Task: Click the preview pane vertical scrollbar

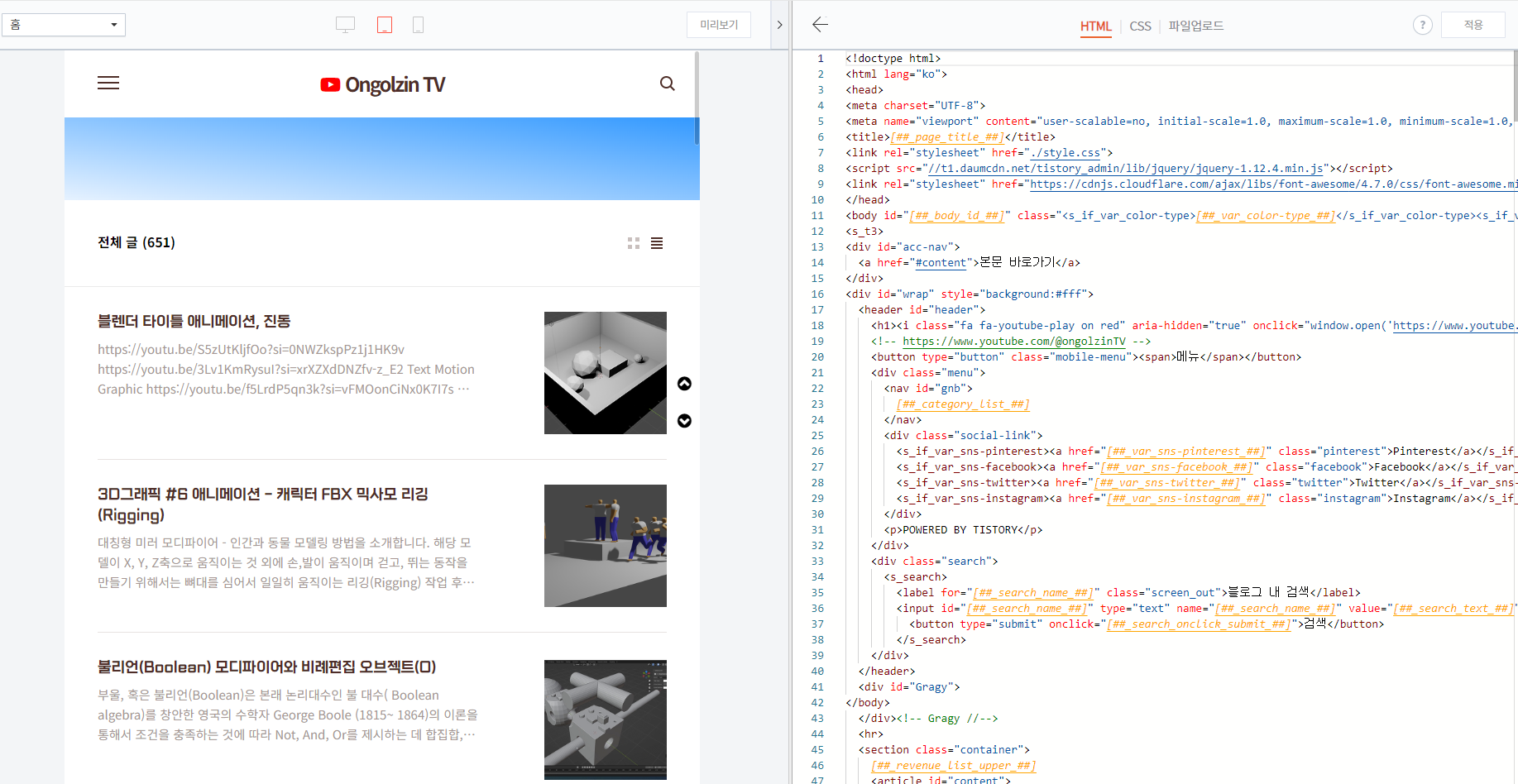Action: [x=697, y=98]
